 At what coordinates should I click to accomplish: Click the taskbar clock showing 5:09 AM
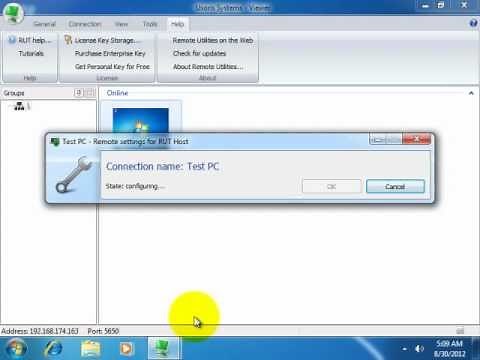pyautogui.click(x=449, y=349)
